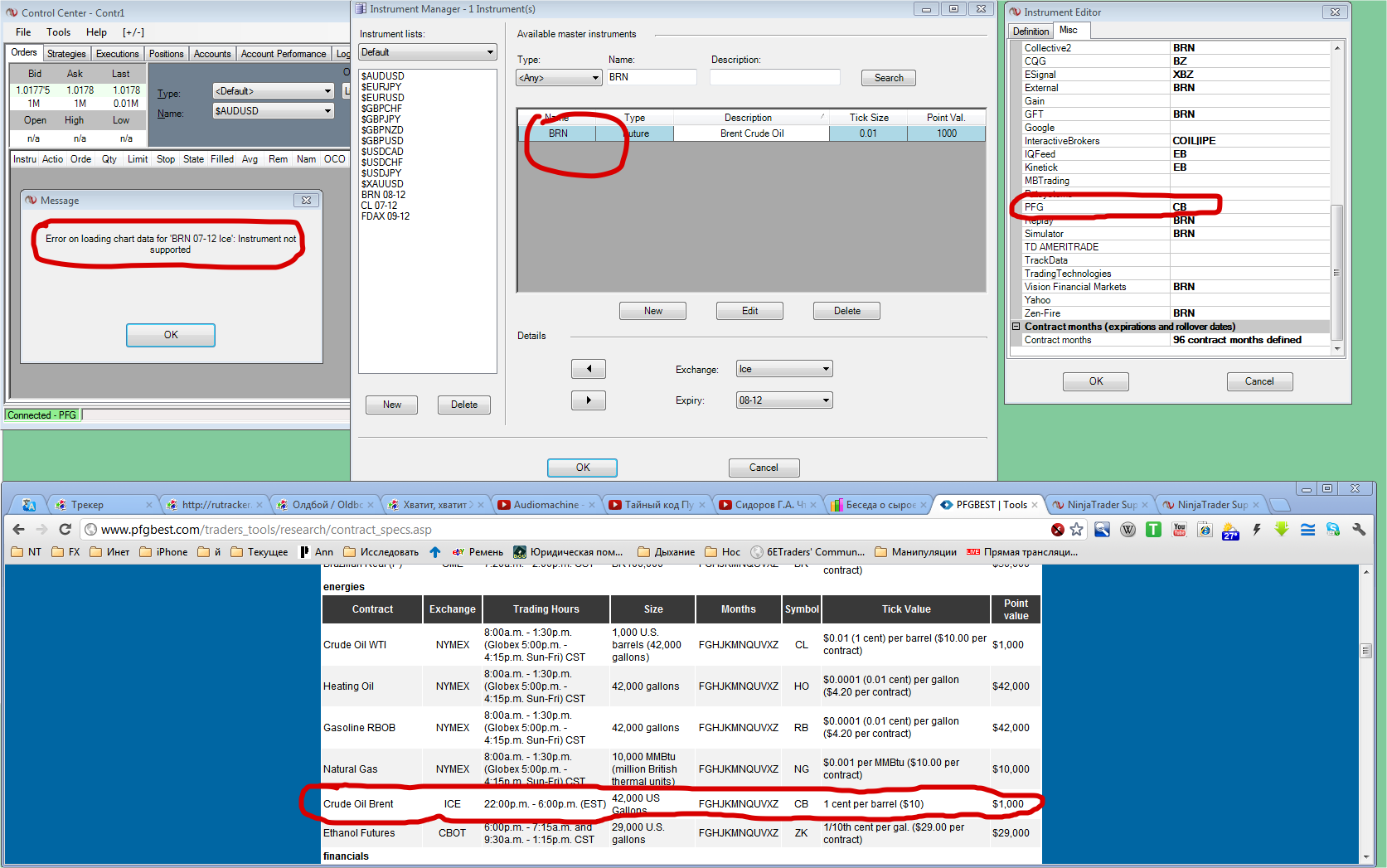Open the W extension icon in browser toolbar
Screen dimensions: 1387x868
tap(1128, 530)
